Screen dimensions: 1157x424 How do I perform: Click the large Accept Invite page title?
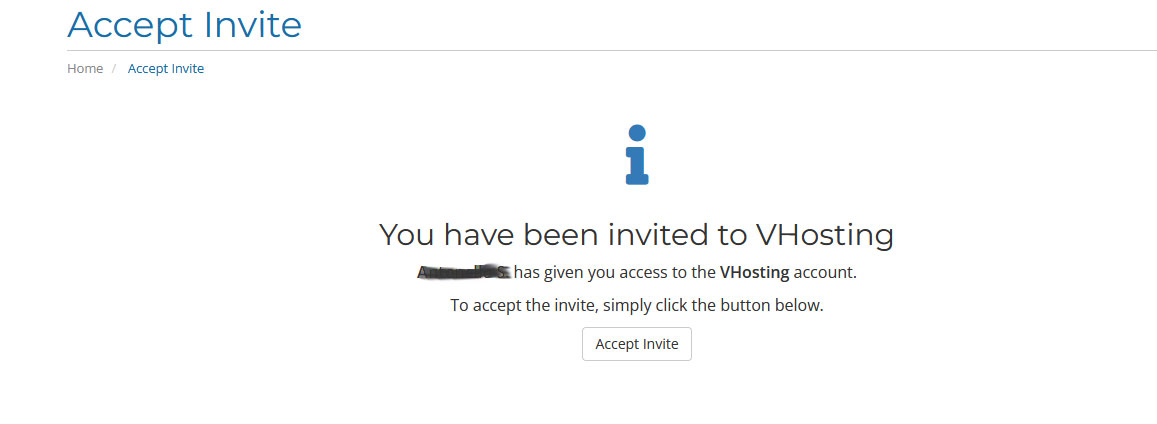184,24
